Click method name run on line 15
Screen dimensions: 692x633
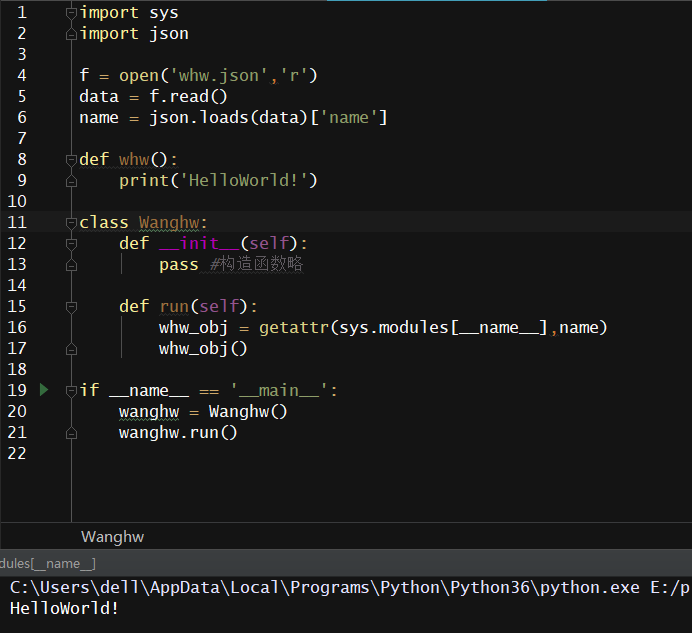[174, 306]
